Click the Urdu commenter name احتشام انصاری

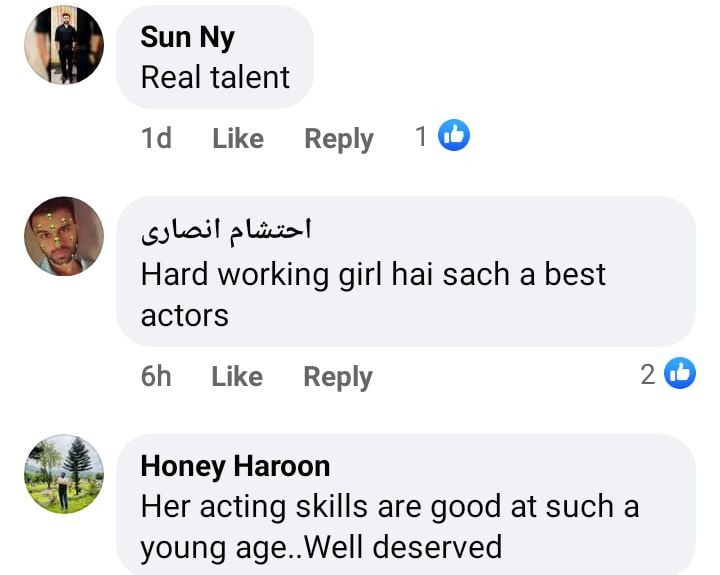[226, 229]
